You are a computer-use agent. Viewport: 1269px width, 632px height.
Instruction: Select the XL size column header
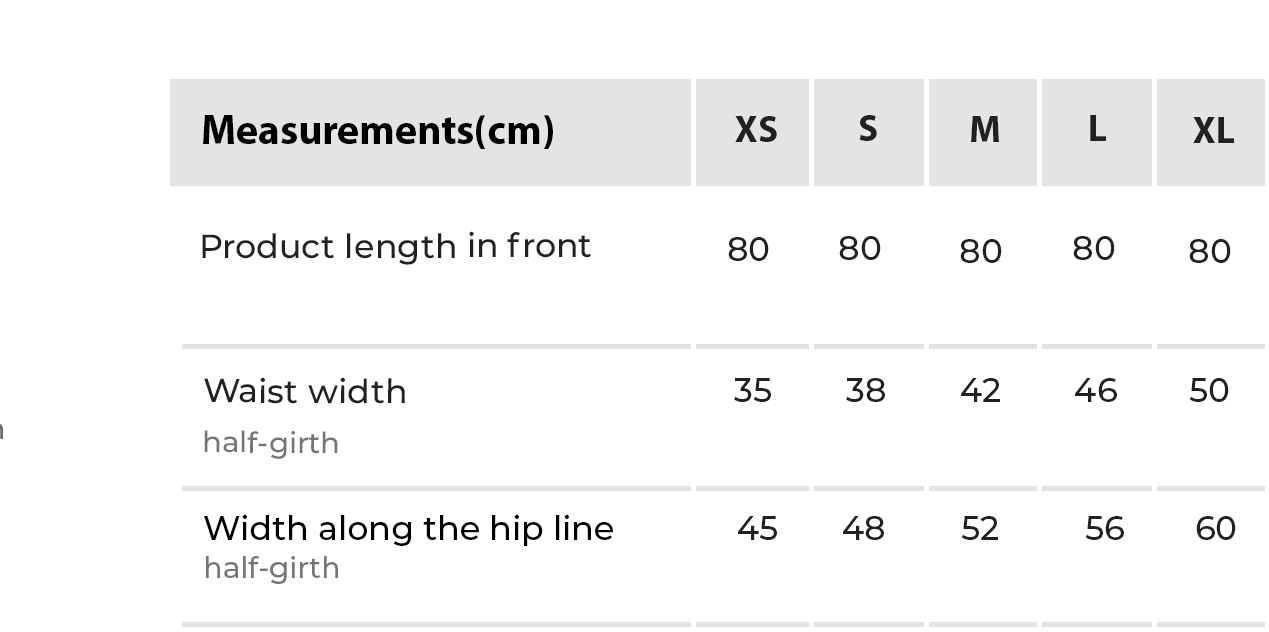pos(1212,131)
